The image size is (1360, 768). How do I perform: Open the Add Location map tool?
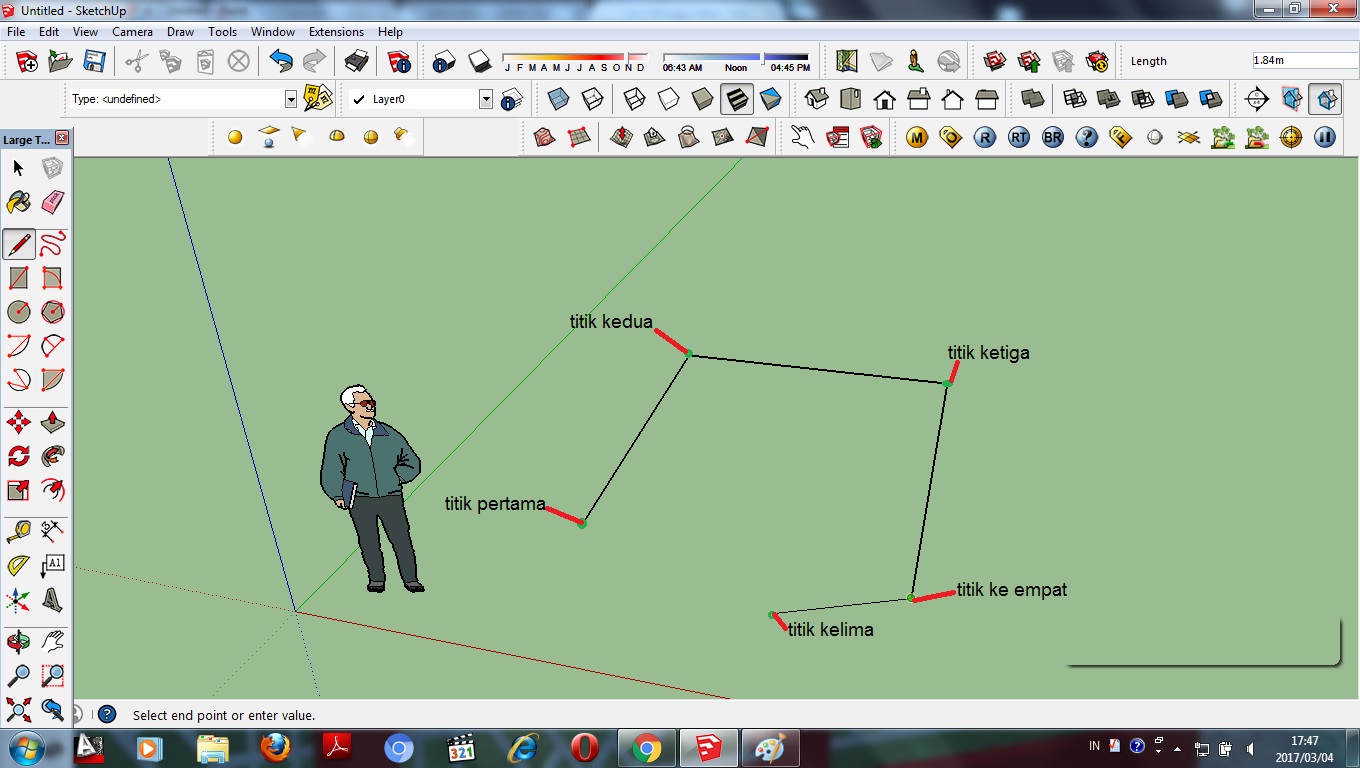[846, 60]
